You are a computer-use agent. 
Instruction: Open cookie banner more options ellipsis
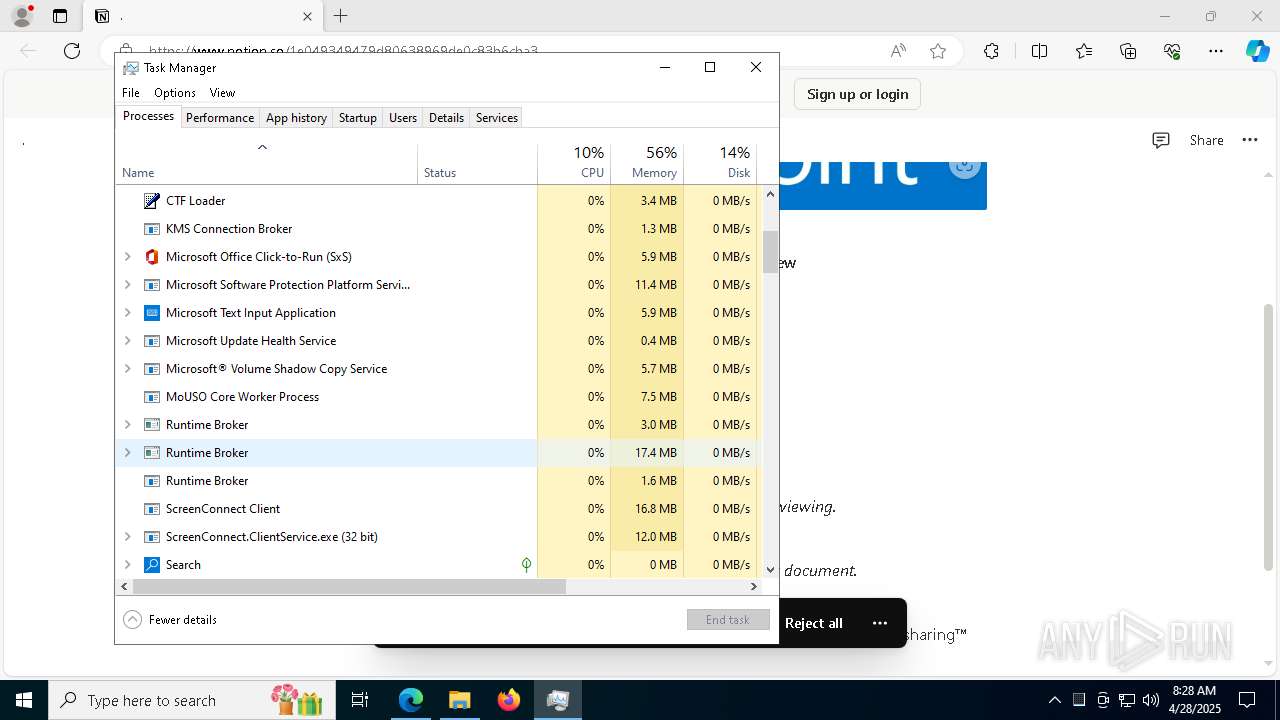(880, 623)
